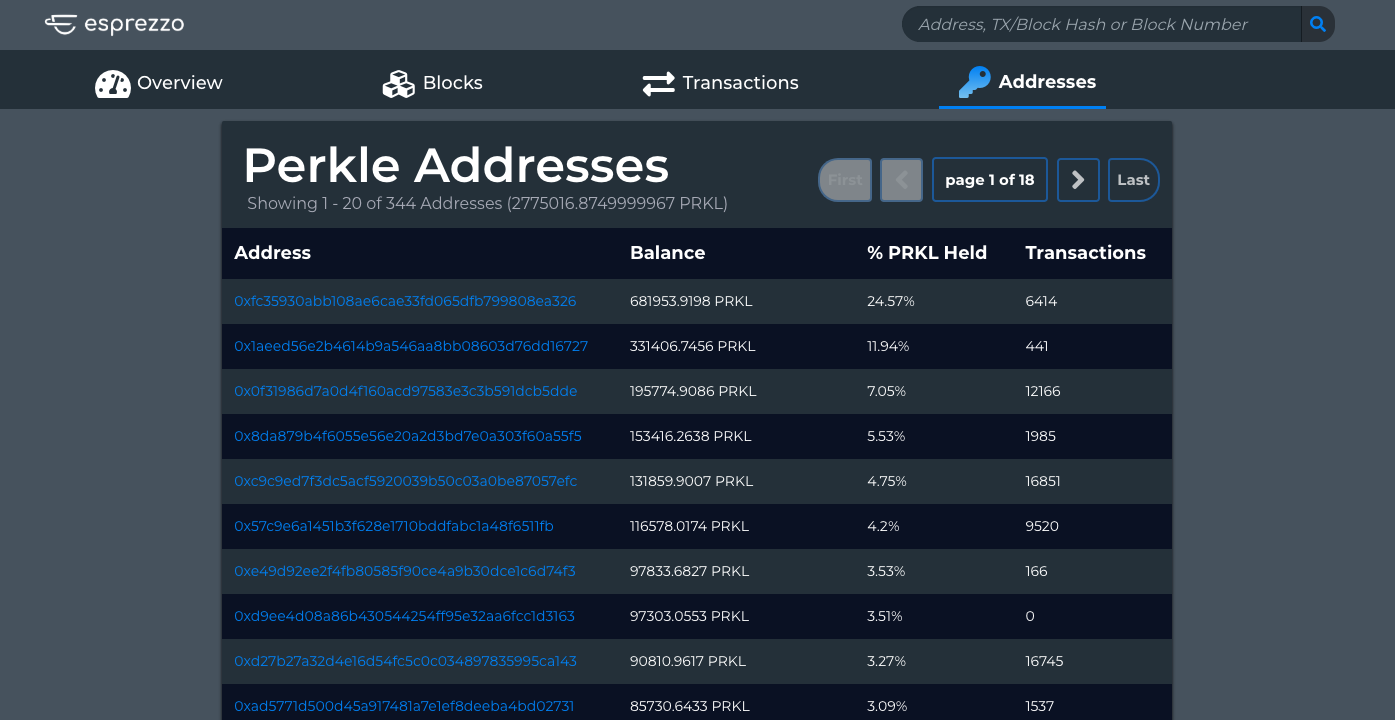Open address 0x1aeed56e2b4614b9a546aa8bb08603d76dd16727
Screen dimensions: 1395x720
click(x=411, y=346)
